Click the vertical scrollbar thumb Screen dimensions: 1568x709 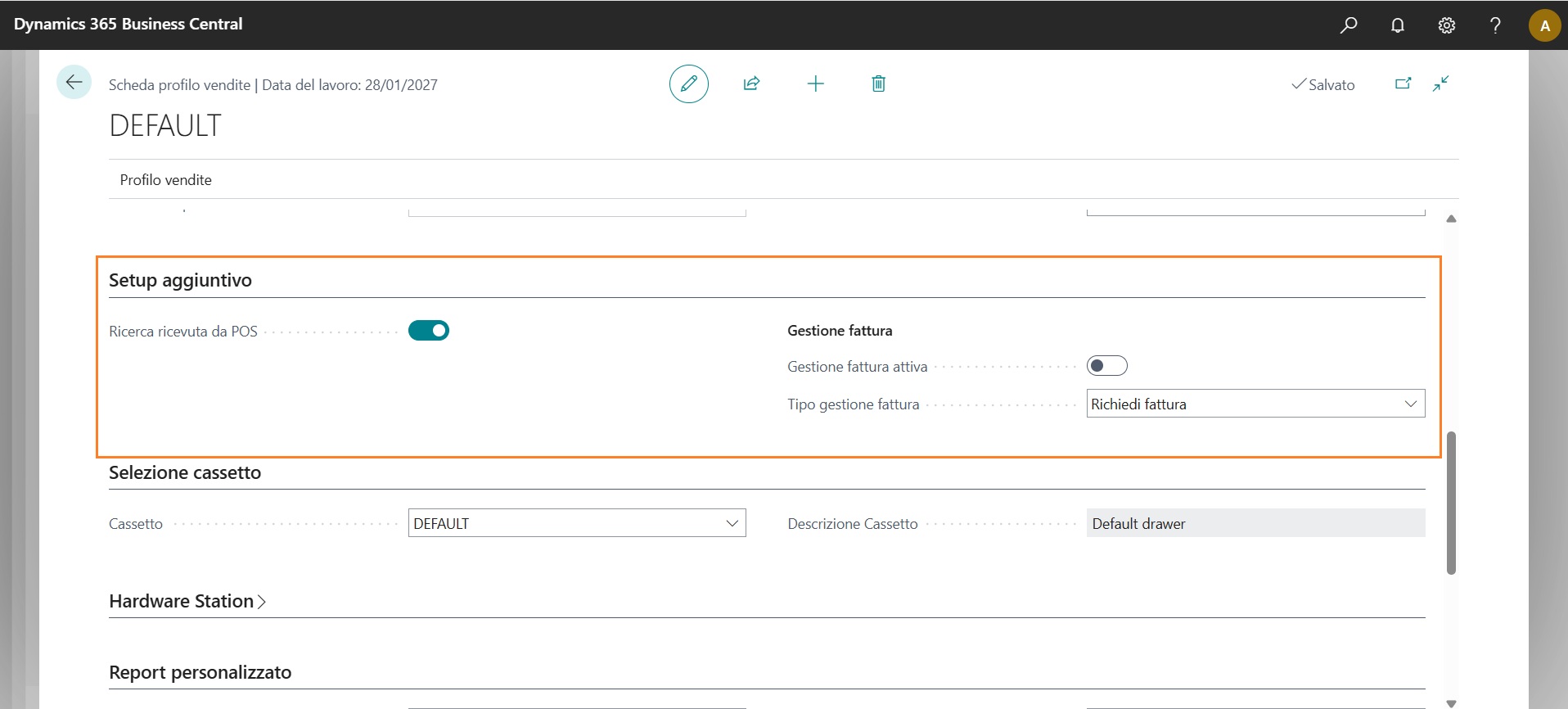point(1451,503)
